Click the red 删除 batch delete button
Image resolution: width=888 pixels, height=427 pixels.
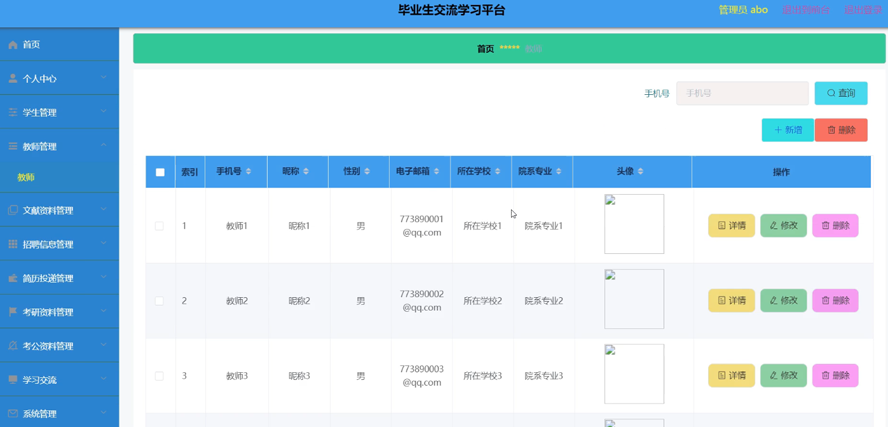[x=841, y=130]
